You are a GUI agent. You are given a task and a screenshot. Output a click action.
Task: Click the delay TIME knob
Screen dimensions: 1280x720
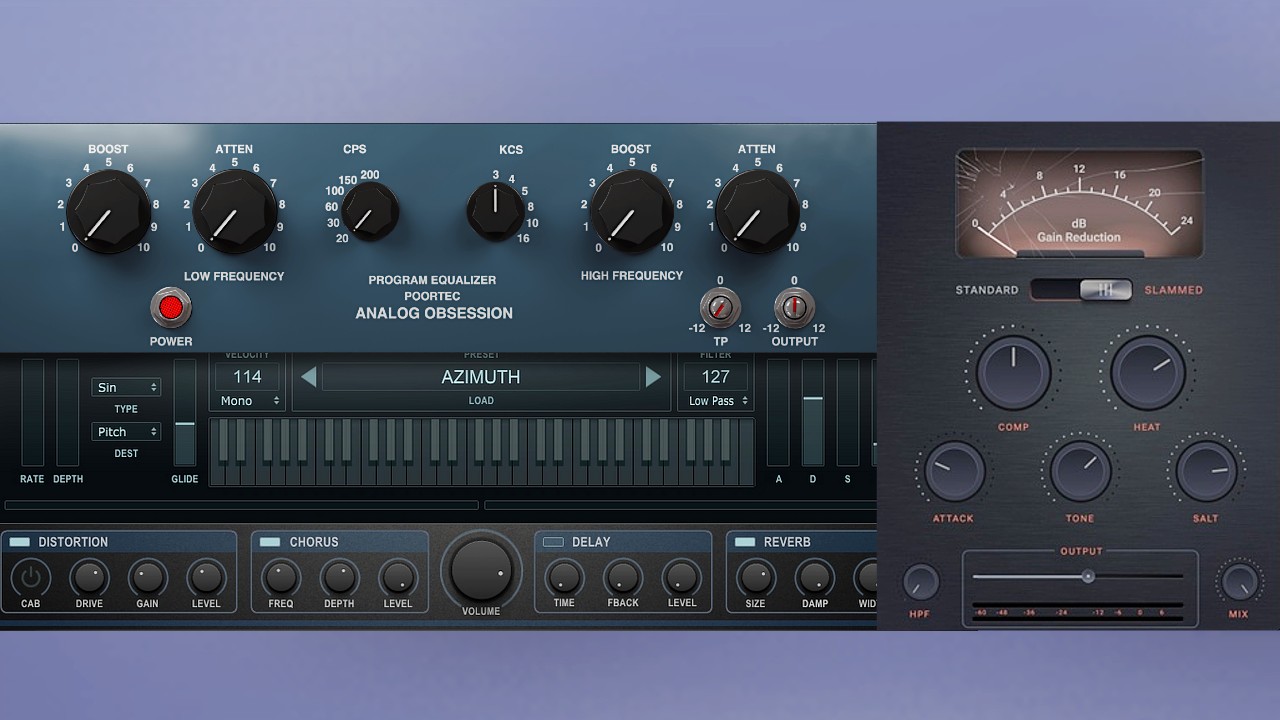click(x=564, y=577)
